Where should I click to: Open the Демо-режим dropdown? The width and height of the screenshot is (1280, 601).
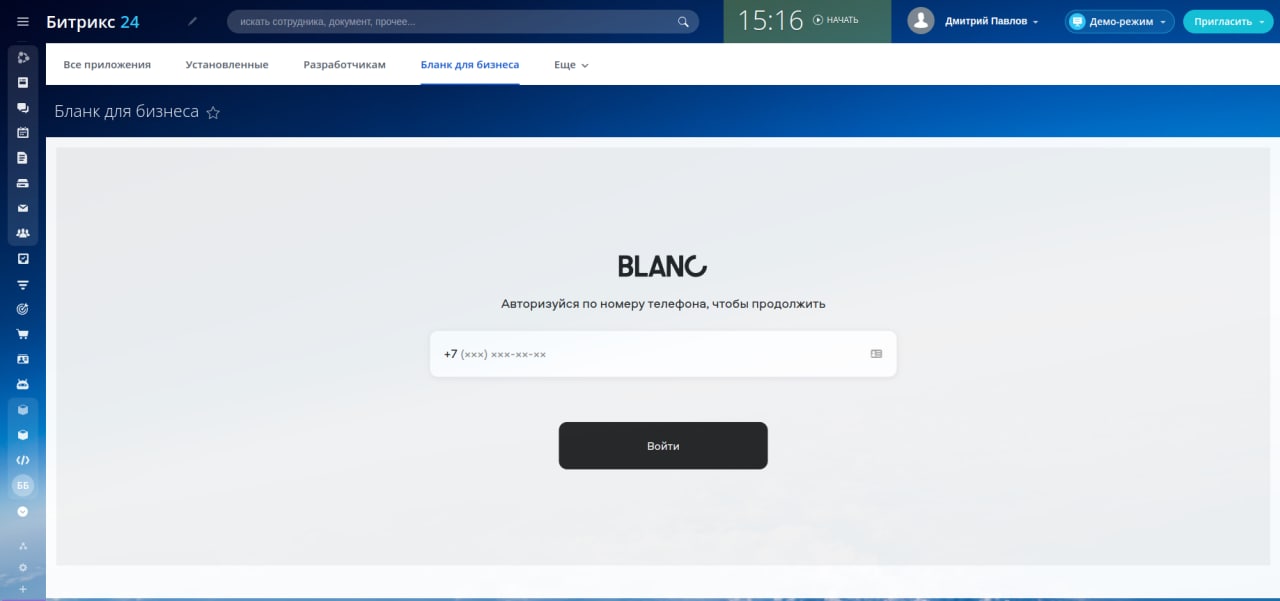[x=1120, y=21]
